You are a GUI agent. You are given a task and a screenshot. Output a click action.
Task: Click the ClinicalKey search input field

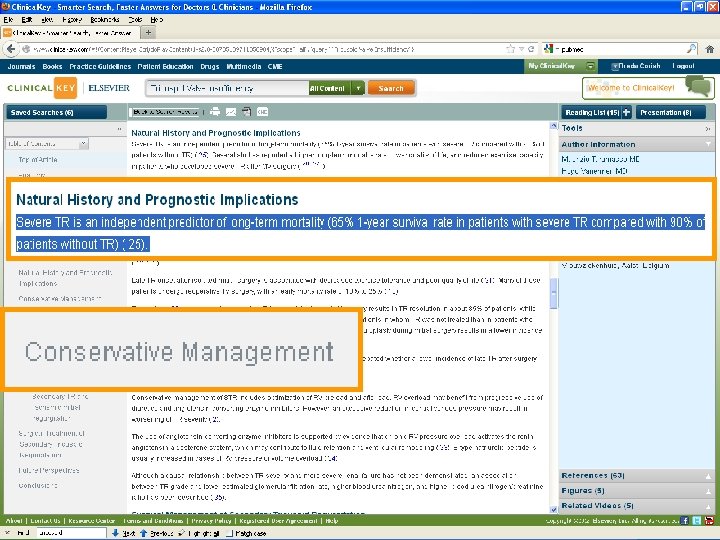point(228,88)
